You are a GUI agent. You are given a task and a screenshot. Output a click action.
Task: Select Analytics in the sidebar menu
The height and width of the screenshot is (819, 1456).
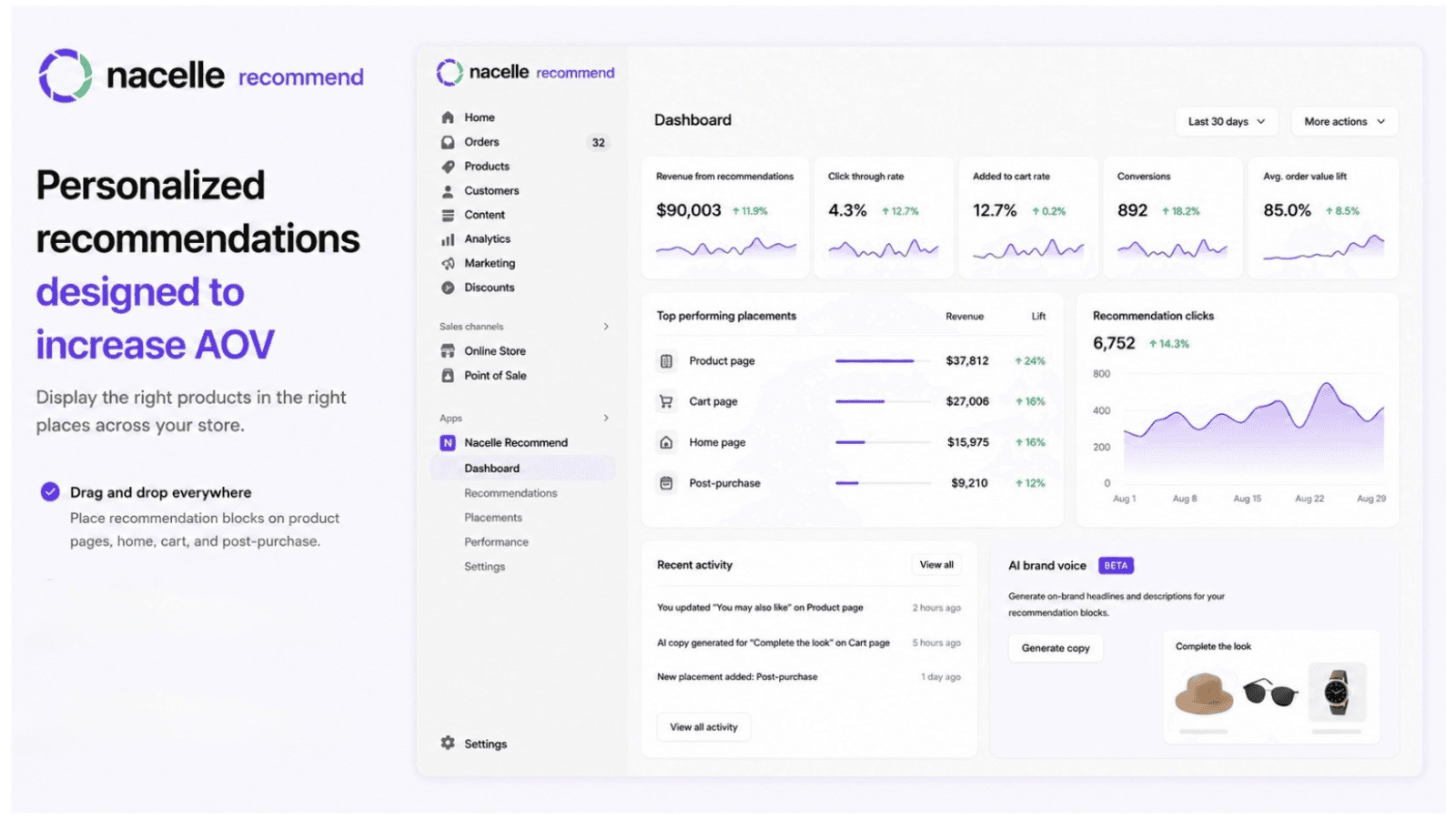(x=487, y=239)
